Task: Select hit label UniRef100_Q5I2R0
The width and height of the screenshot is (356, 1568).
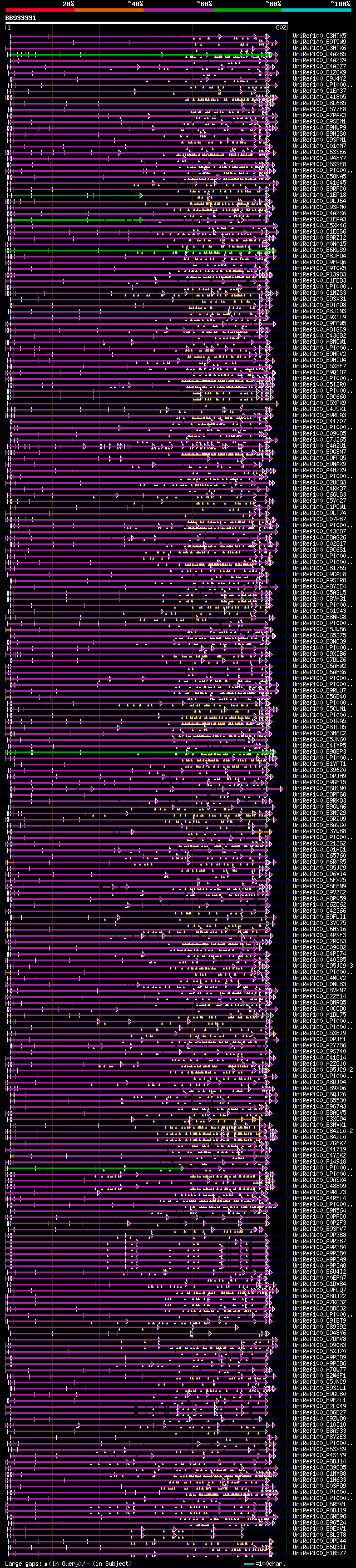Action: [x=319, y=385]
